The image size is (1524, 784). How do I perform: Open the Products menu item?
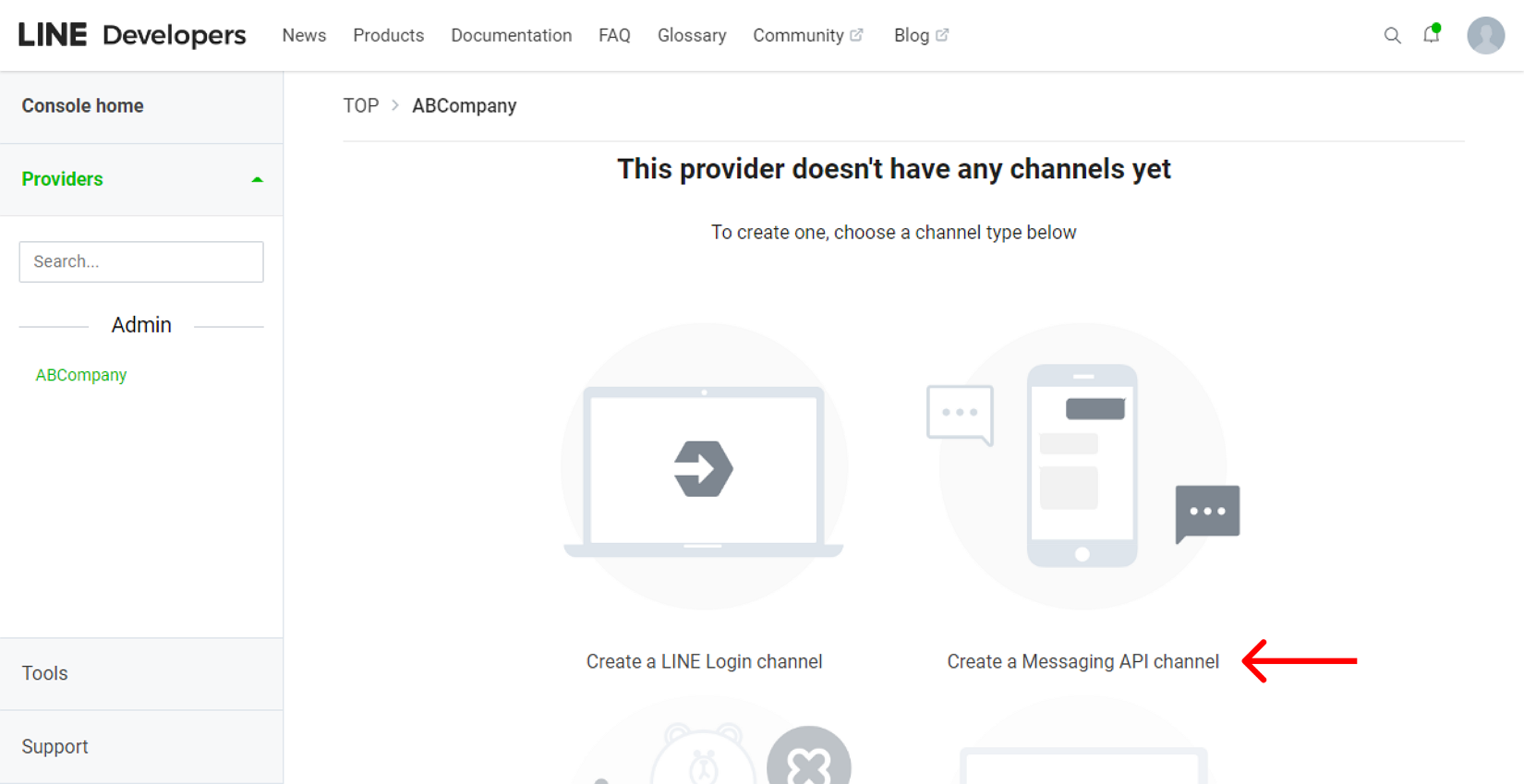[x=388, y=35]
